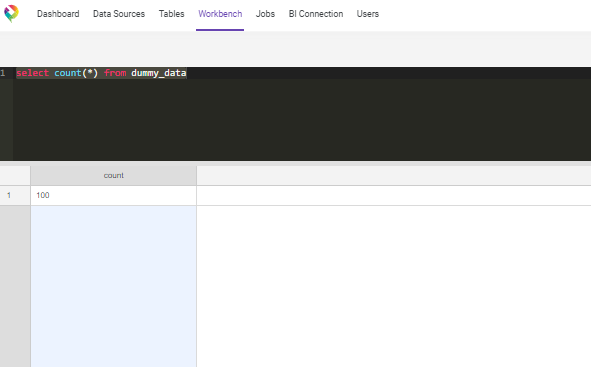
Task: Click the 'count' function in the query
Action: pyautogui.click(x=68, y=73)
